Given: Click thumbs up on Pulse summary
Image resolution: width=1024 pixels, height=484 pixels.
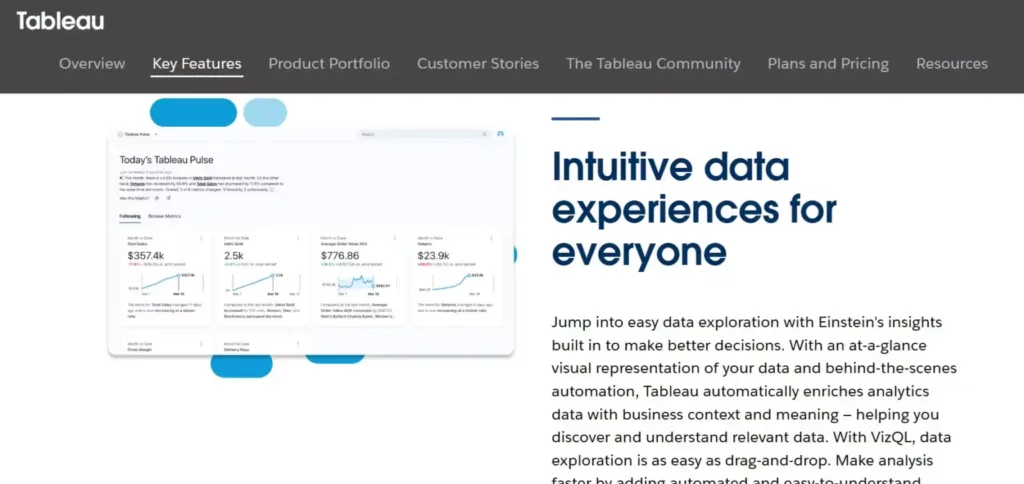Looking at the screenshot, I should (157, 198).
